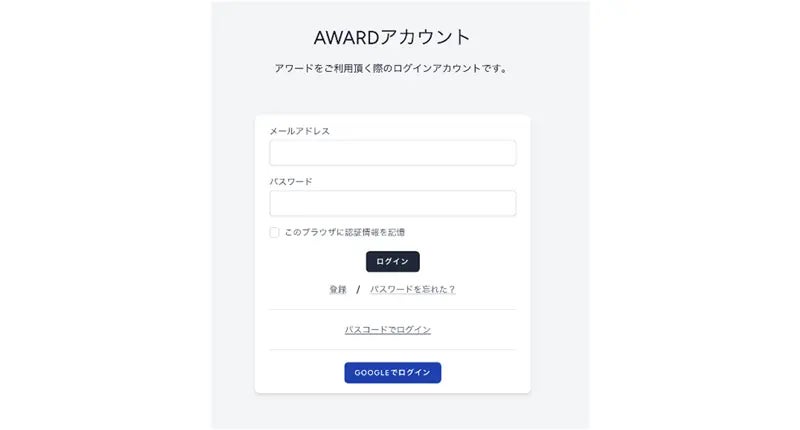
Task: Focus the パスワード input field
Action: point(392,204)
